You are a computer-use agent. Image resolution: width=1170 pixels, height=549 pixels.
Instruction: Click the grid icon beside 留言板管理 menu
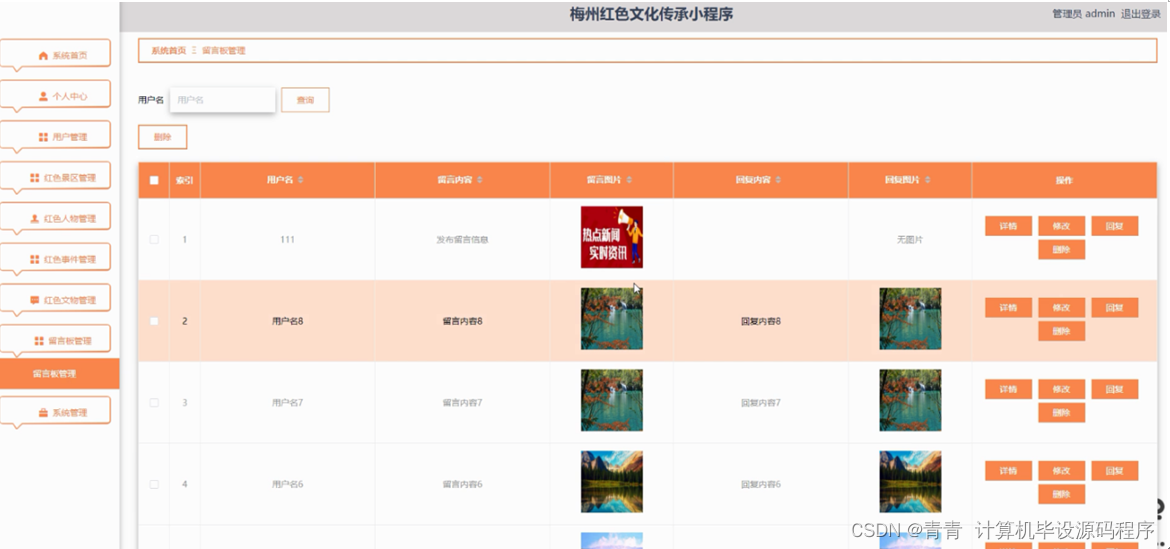(39, 341)
